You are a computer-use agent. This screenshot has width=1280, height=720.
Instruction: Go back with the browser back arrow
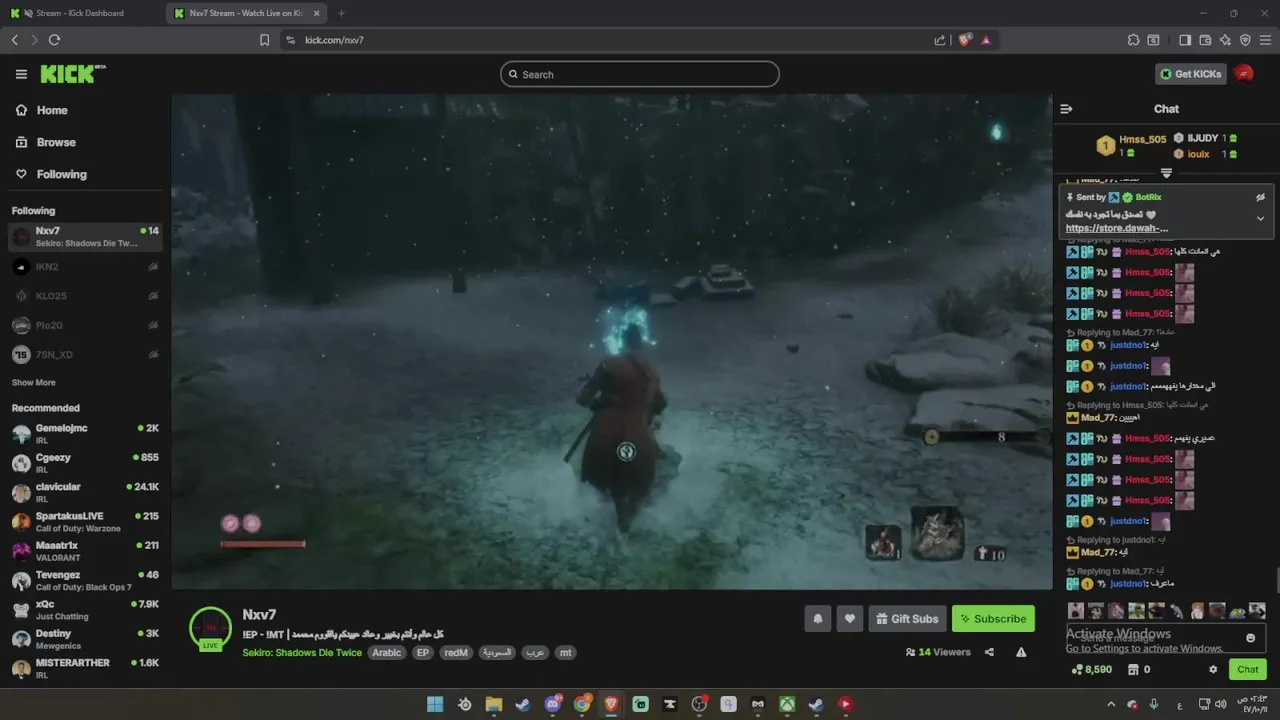(14, 40)
